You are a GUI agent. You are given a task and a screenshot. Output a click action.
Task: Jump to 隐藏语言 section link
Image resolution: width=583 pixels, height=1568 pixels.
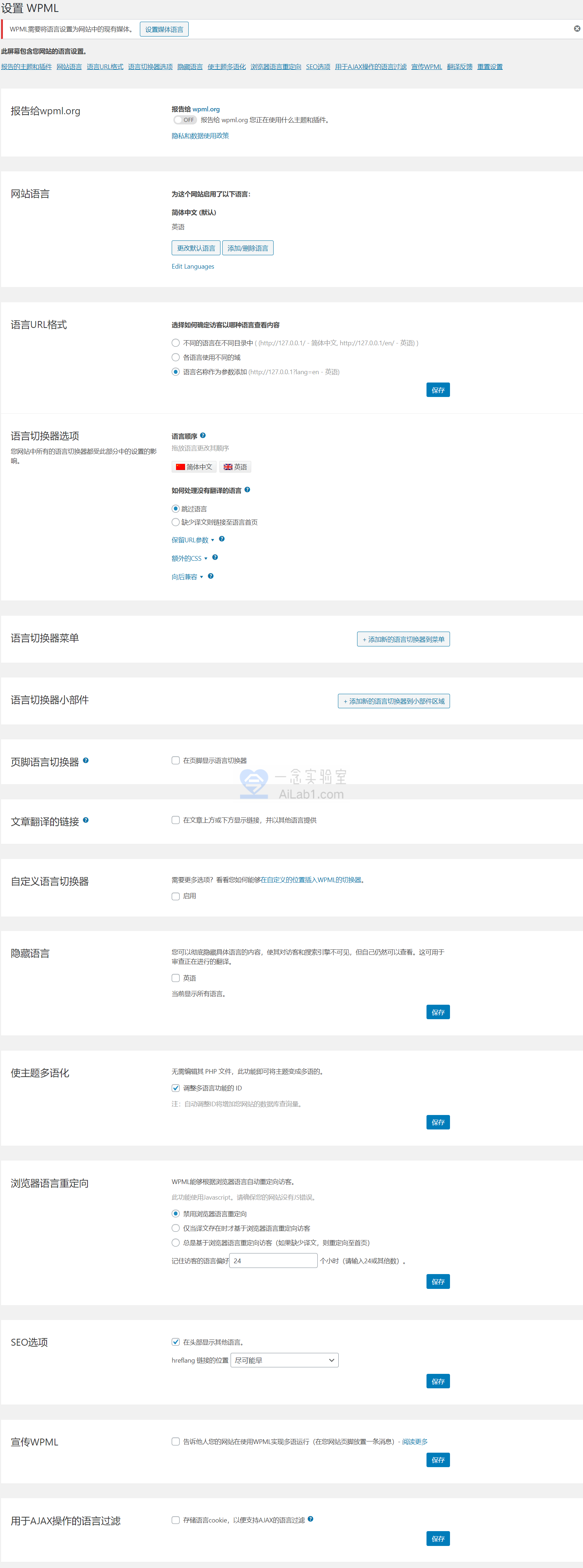pyautogui.click(x=190, y=67)
